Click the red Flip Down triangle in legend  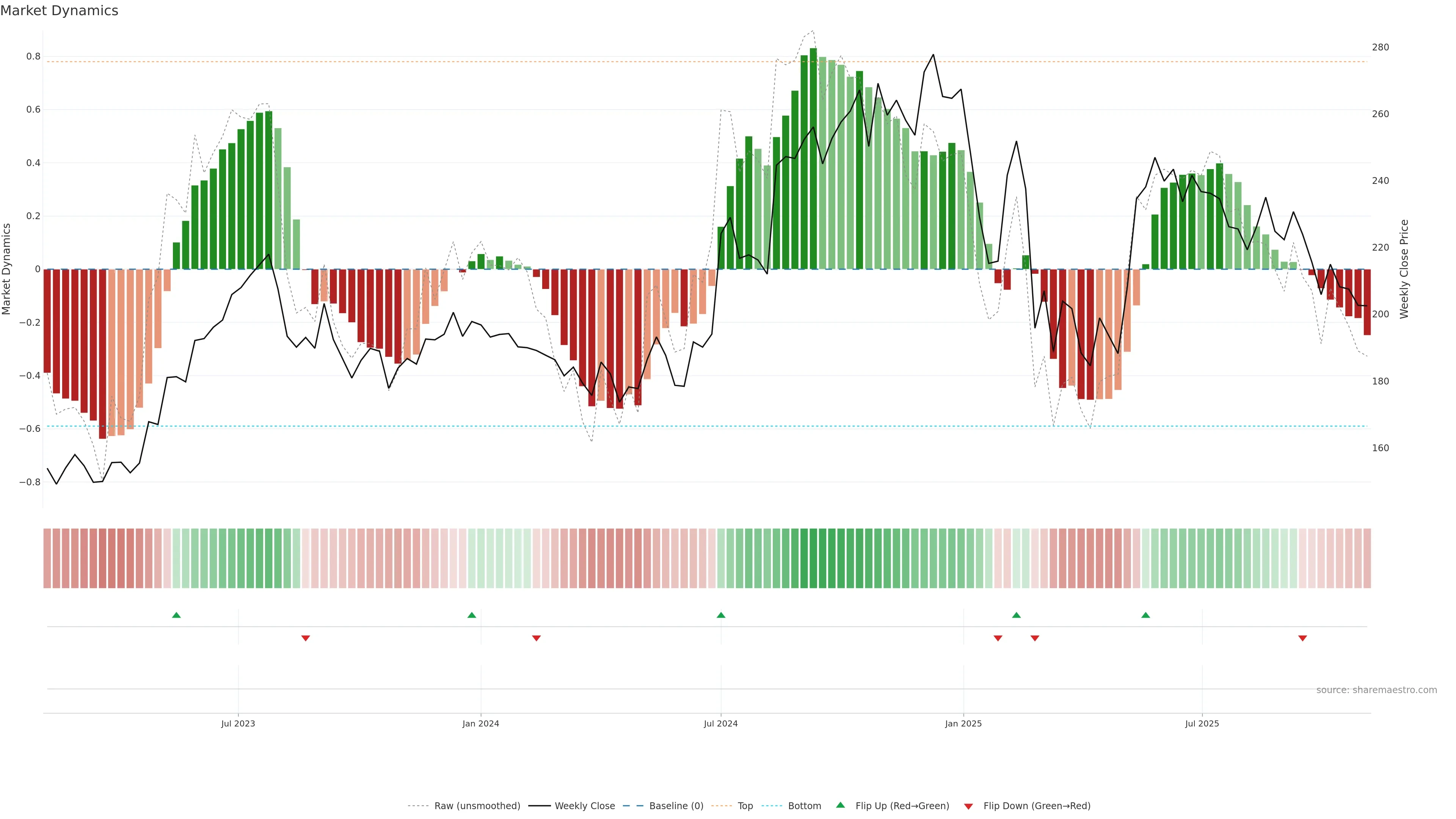click(x=968, y=806)
